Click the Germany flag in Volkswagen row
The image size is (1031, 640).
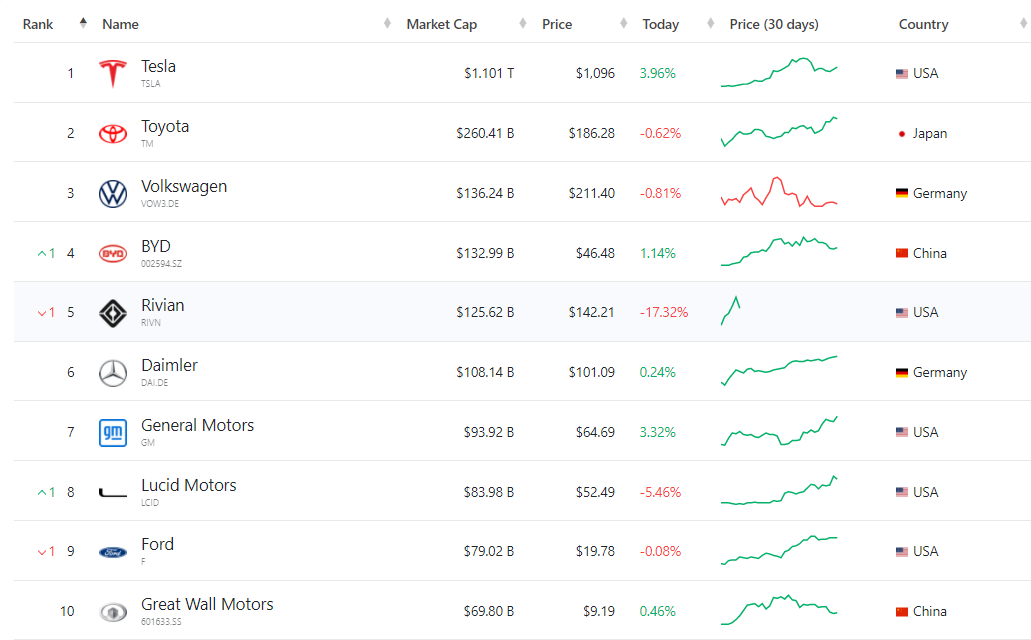click(x=901, y=193)
